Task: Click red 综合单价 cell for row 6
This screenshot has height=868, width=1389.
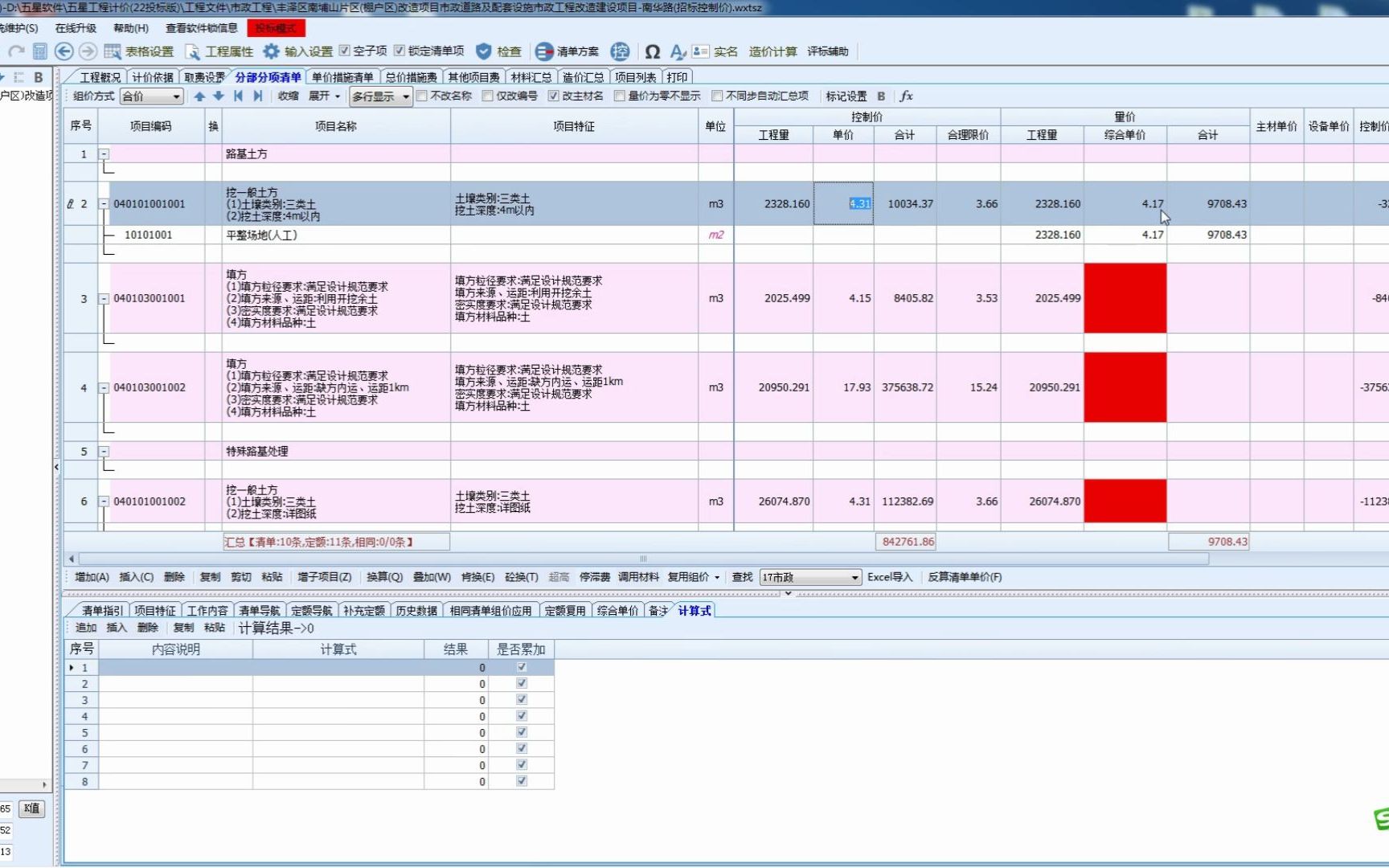Action: click(1125, 502)
